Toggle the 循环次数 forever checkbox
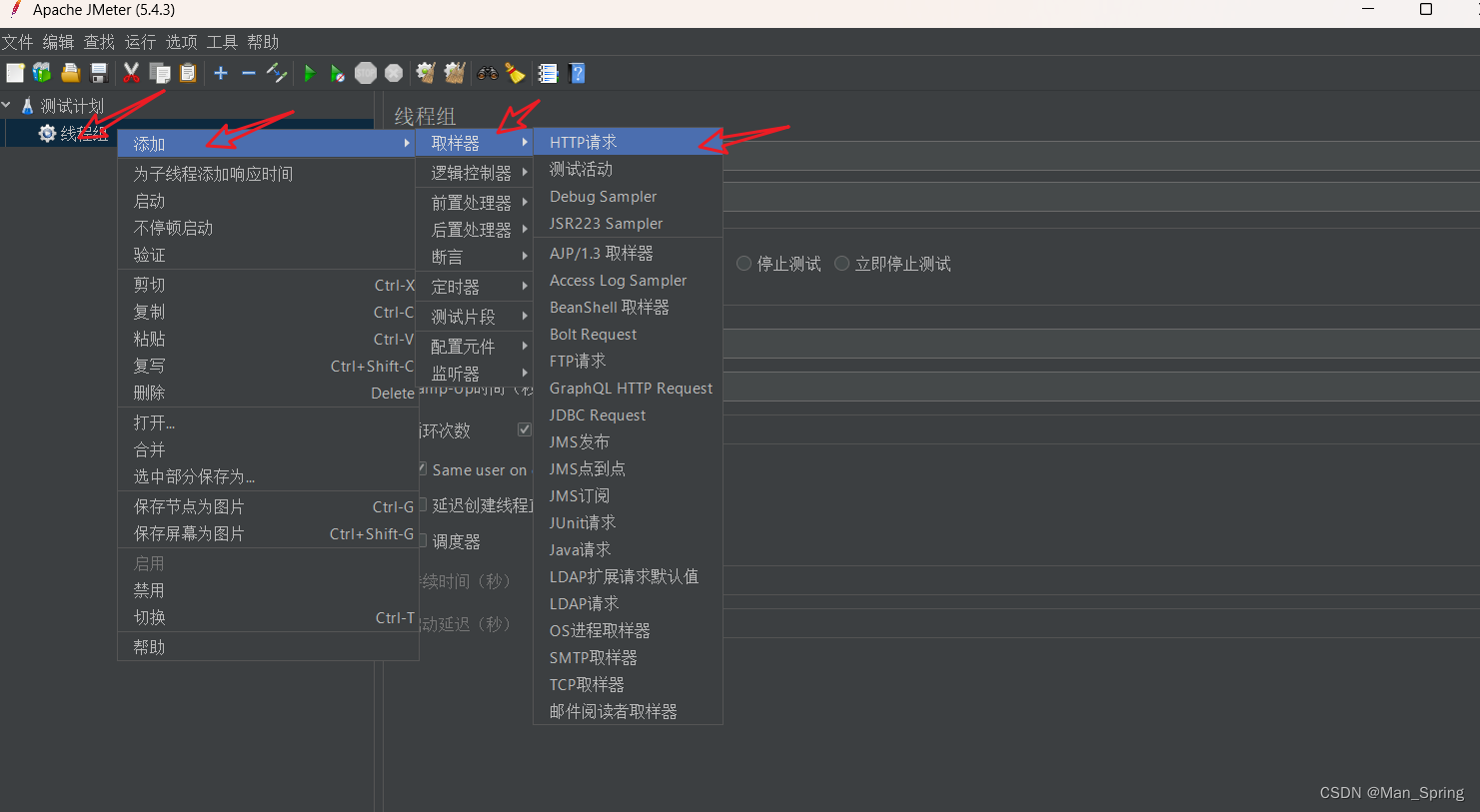Screen dimensions: 1480x812 pyautogui.click(x=525, y=429)
